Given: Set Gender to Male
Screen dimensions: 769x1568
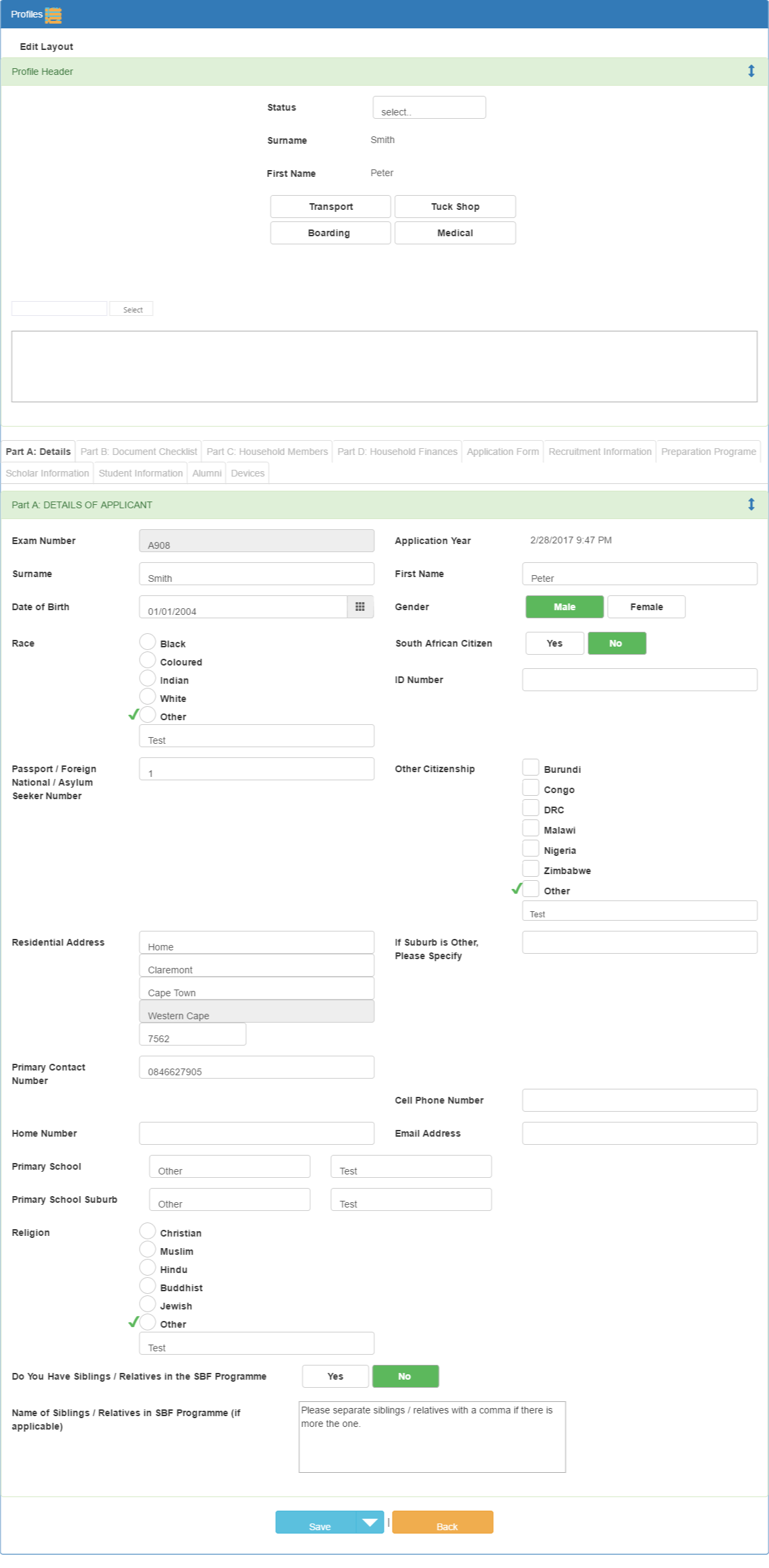Looking at the screenshot, I should (x=565, y=607).
